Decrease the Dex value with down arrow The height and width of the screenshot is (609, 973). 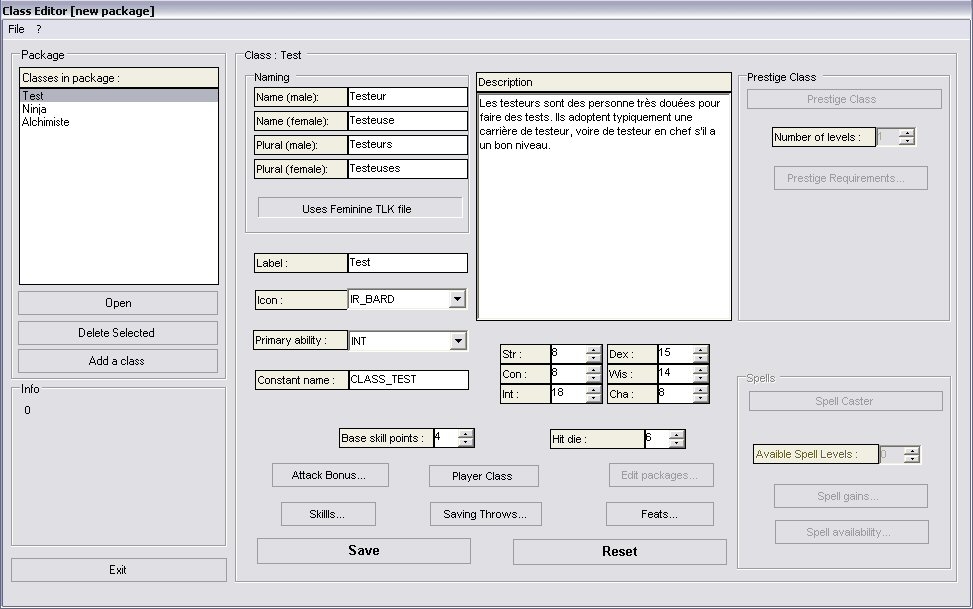pos(700,358)
